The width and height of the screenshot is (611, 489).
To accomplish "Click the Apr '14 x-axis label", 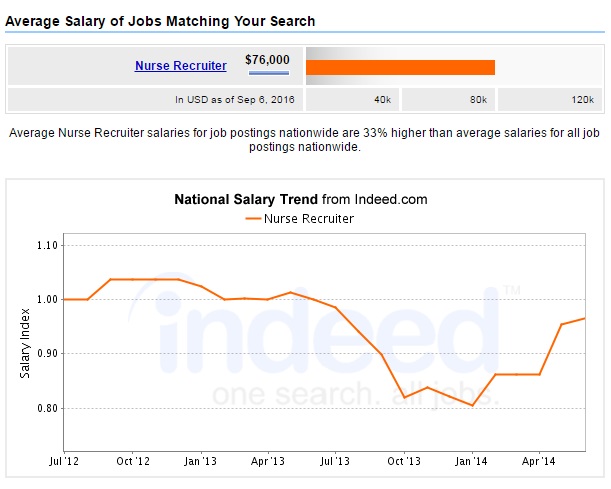I will click(539, 461).
